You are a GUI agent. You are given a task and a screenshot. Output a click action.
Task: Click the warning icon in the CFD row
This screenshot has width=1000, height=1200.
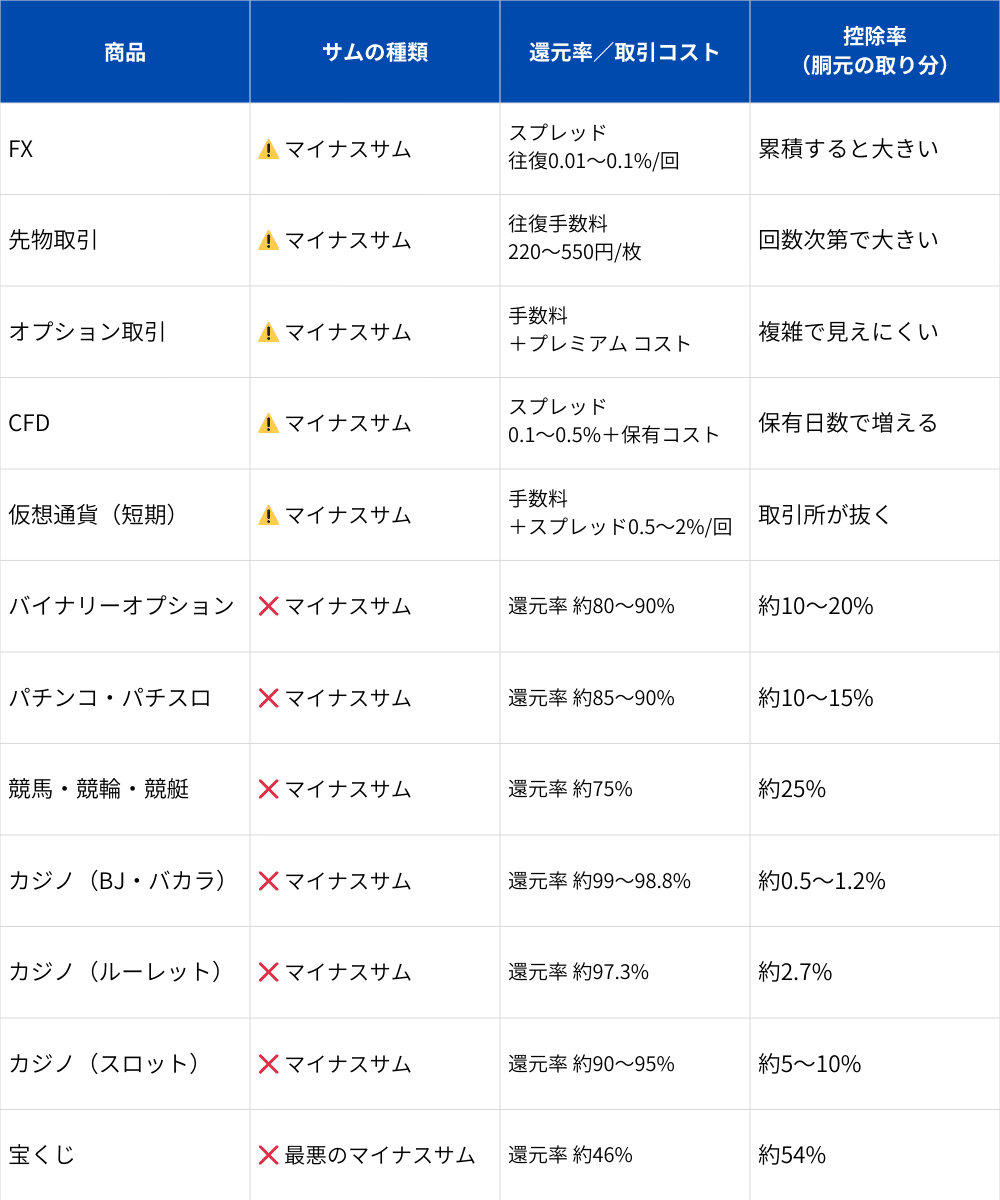268,423
